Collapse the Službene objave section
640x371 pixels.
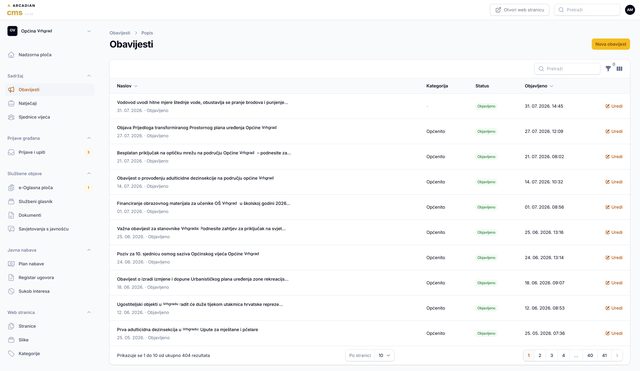coord(89,174)
